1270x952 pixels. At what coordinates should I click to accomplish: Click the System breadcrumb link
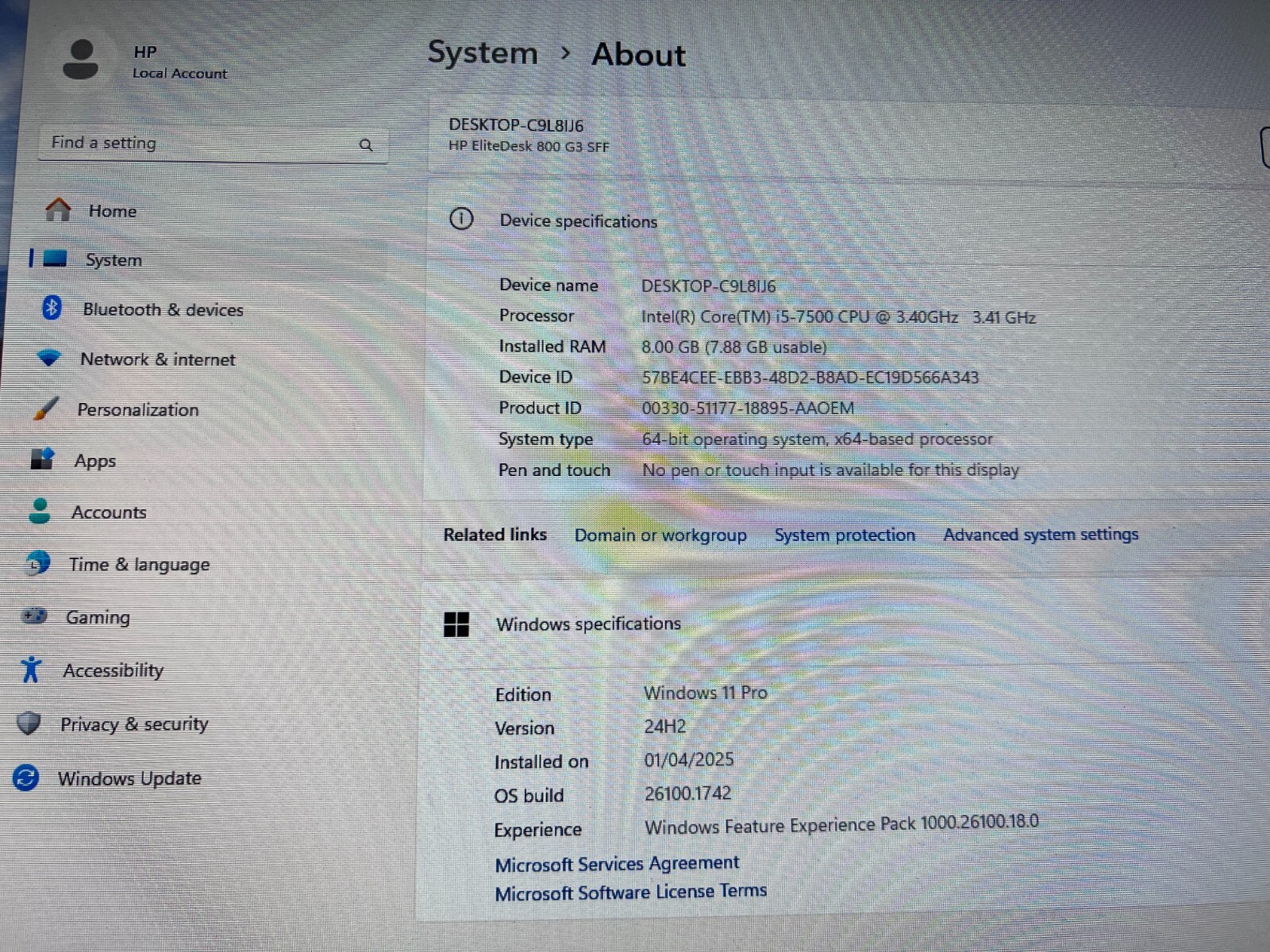click(483, 52)
